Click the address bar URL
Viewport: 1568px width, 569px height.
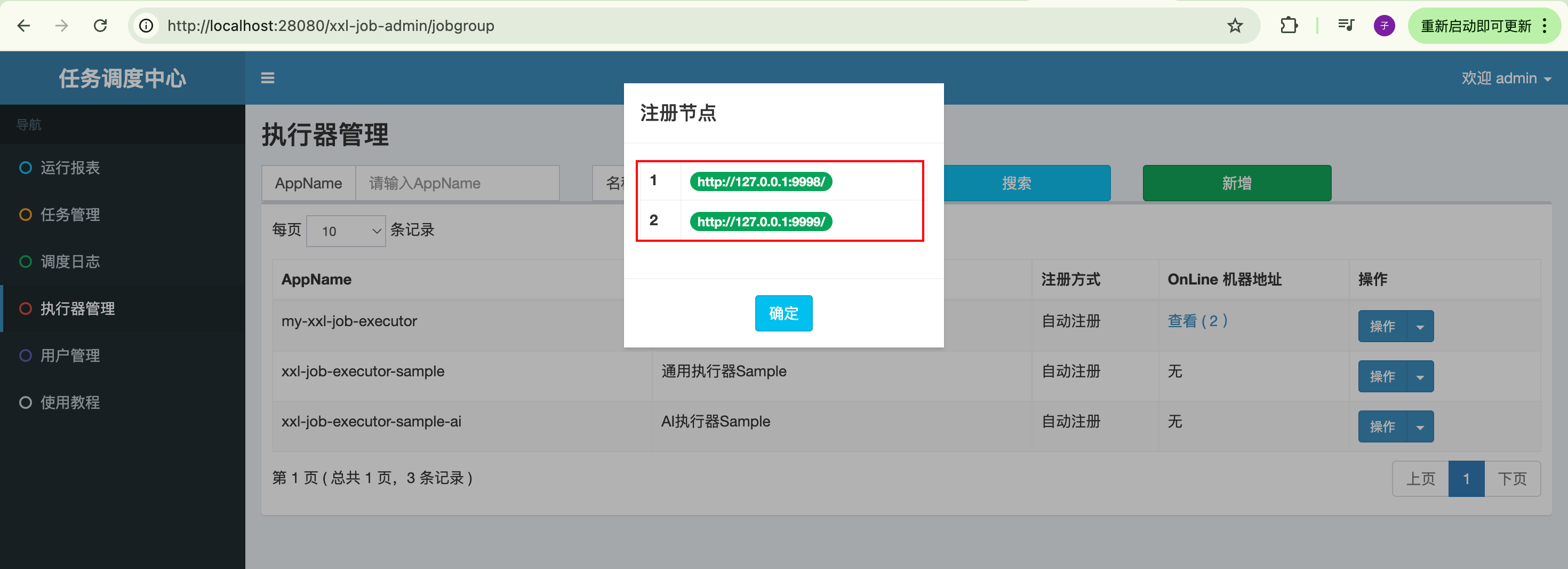coord(331,26)
